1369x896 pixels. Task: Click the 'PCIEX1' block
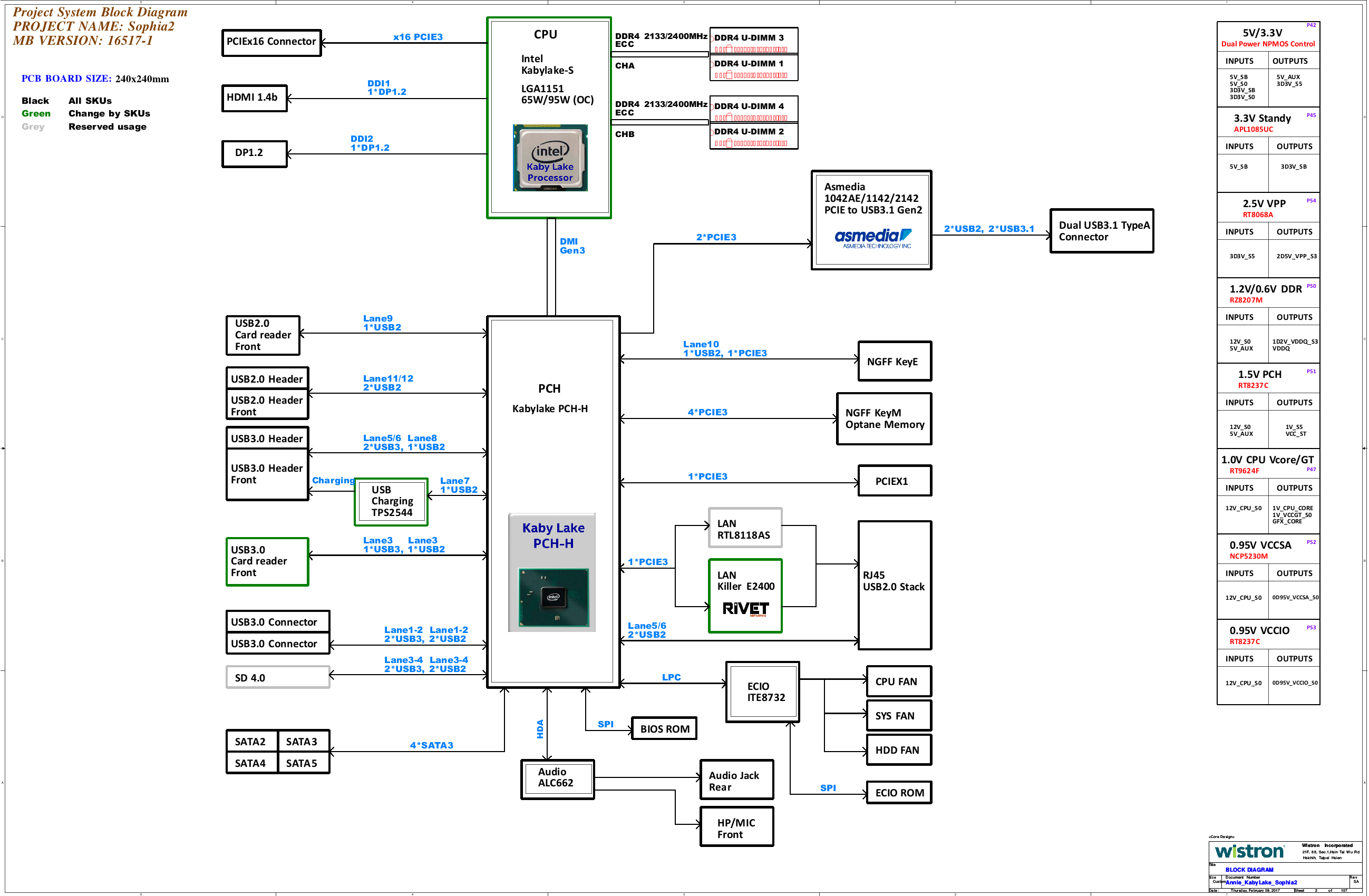tap(895, 481)
